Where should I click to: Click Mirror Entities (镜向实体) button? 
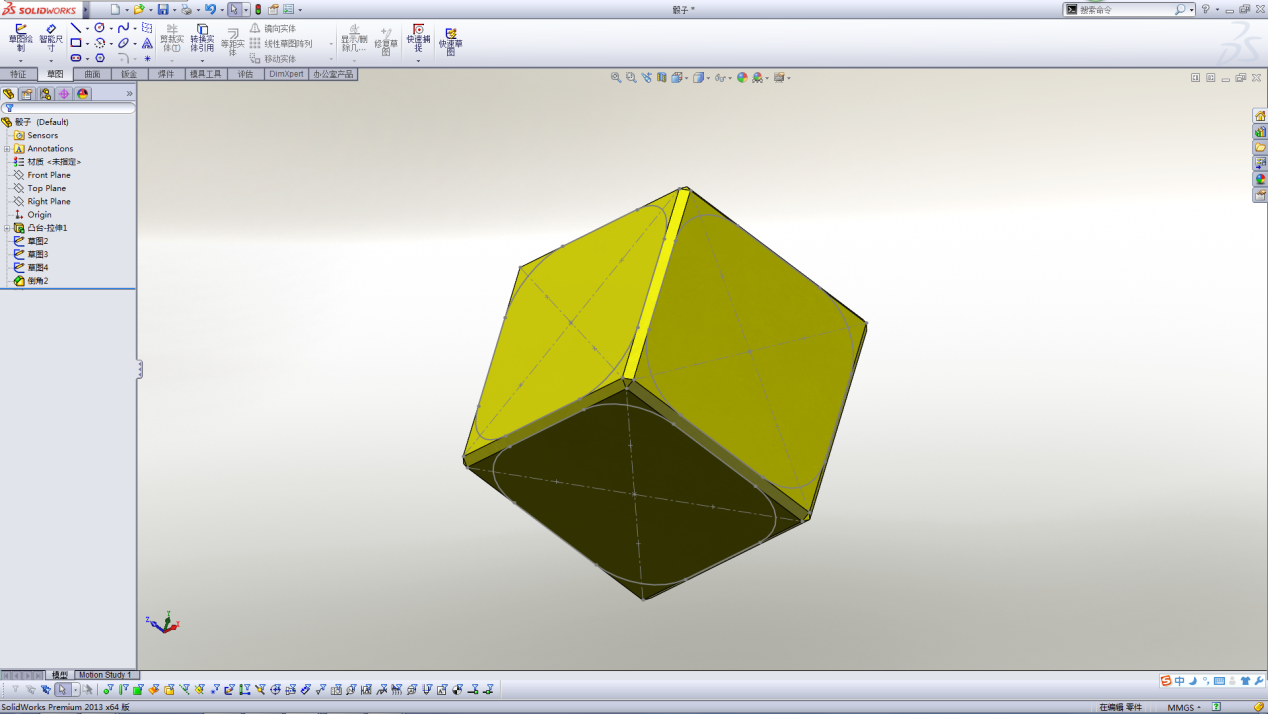(272, 29)
